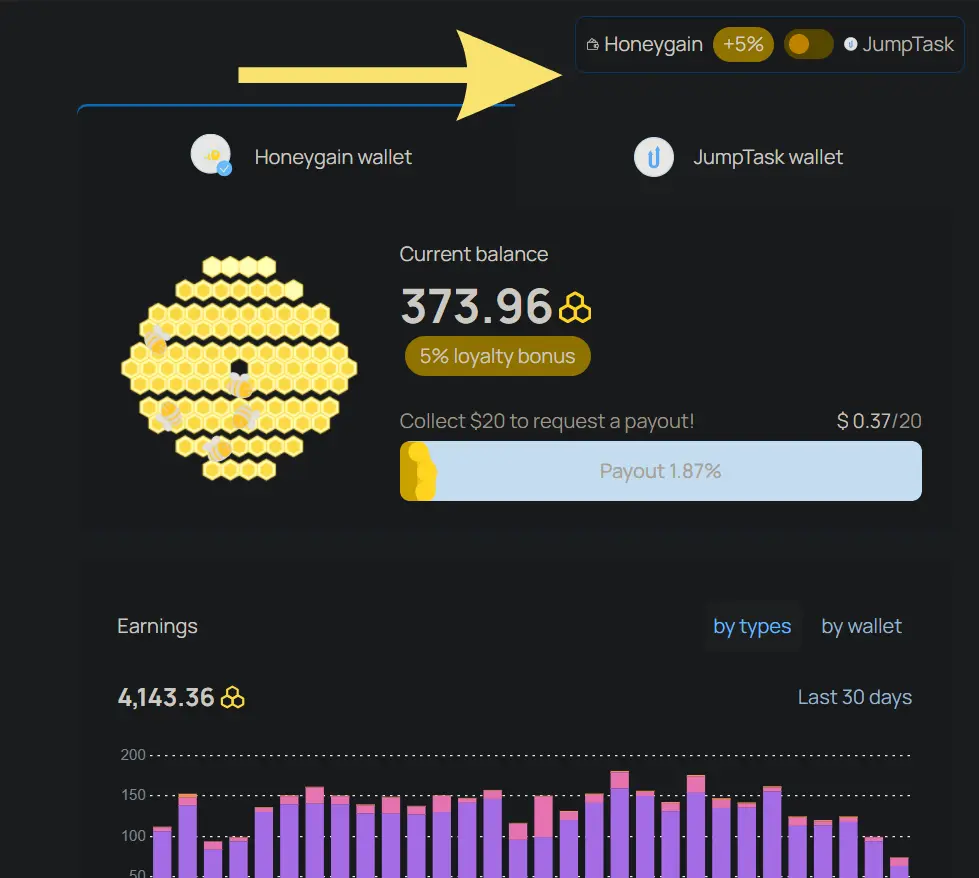Click the 5% loyalty bonus badge

tap(498, 356)
